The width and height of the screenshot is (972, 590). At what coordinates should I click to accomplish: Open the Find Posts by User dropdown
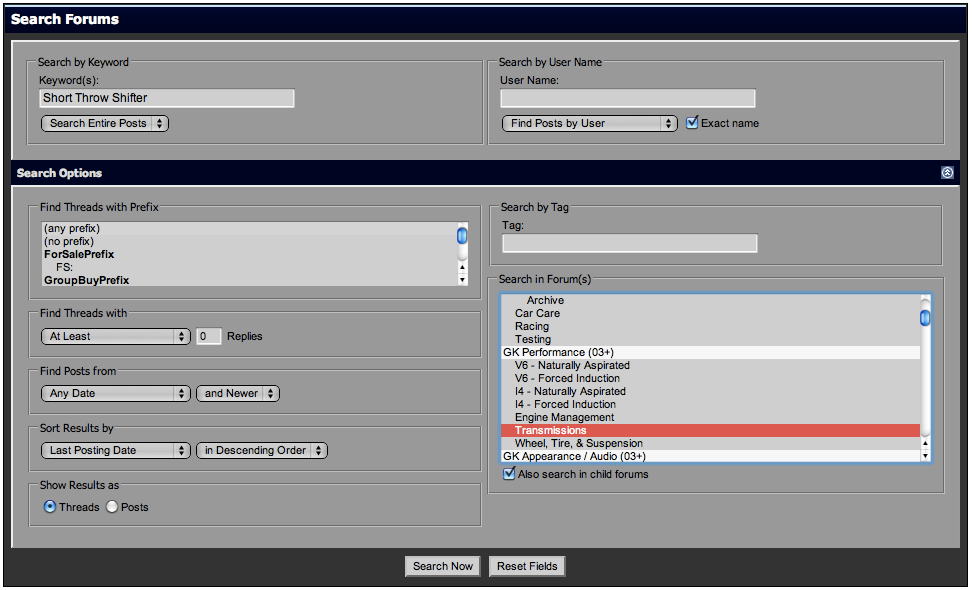tap(590, 123)
